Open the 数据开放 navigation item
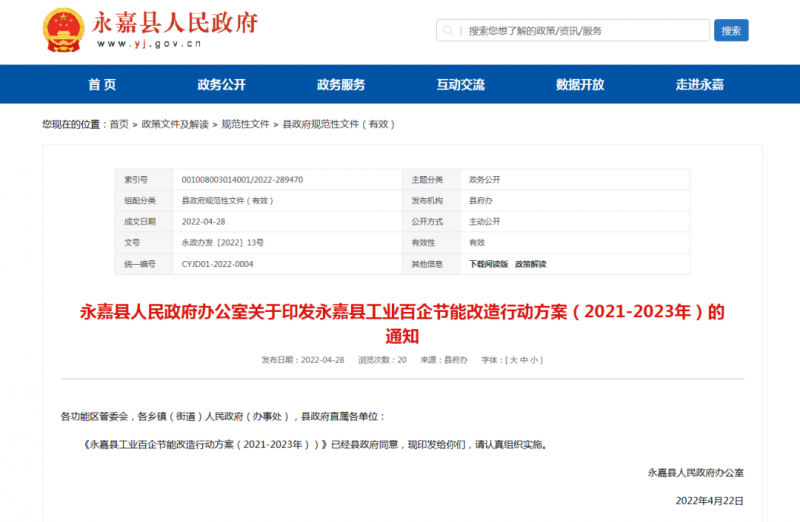The width and height of the screenshot is (800, 522). coord(580,85)
